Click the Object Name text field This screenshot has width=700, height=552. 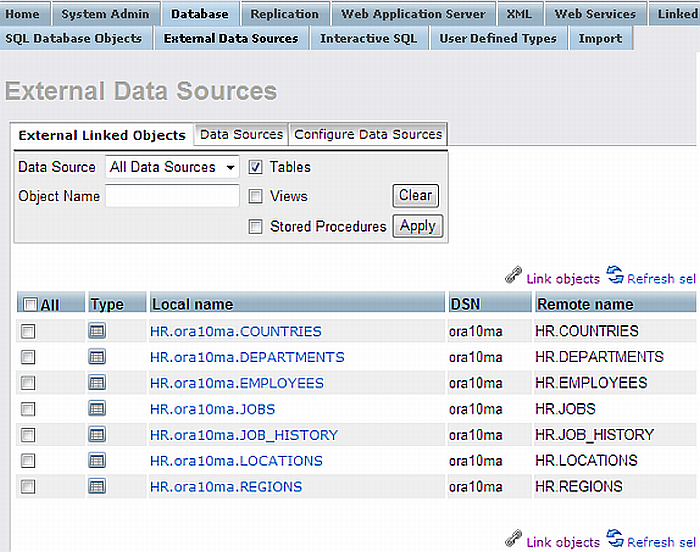tap(172, 197)
